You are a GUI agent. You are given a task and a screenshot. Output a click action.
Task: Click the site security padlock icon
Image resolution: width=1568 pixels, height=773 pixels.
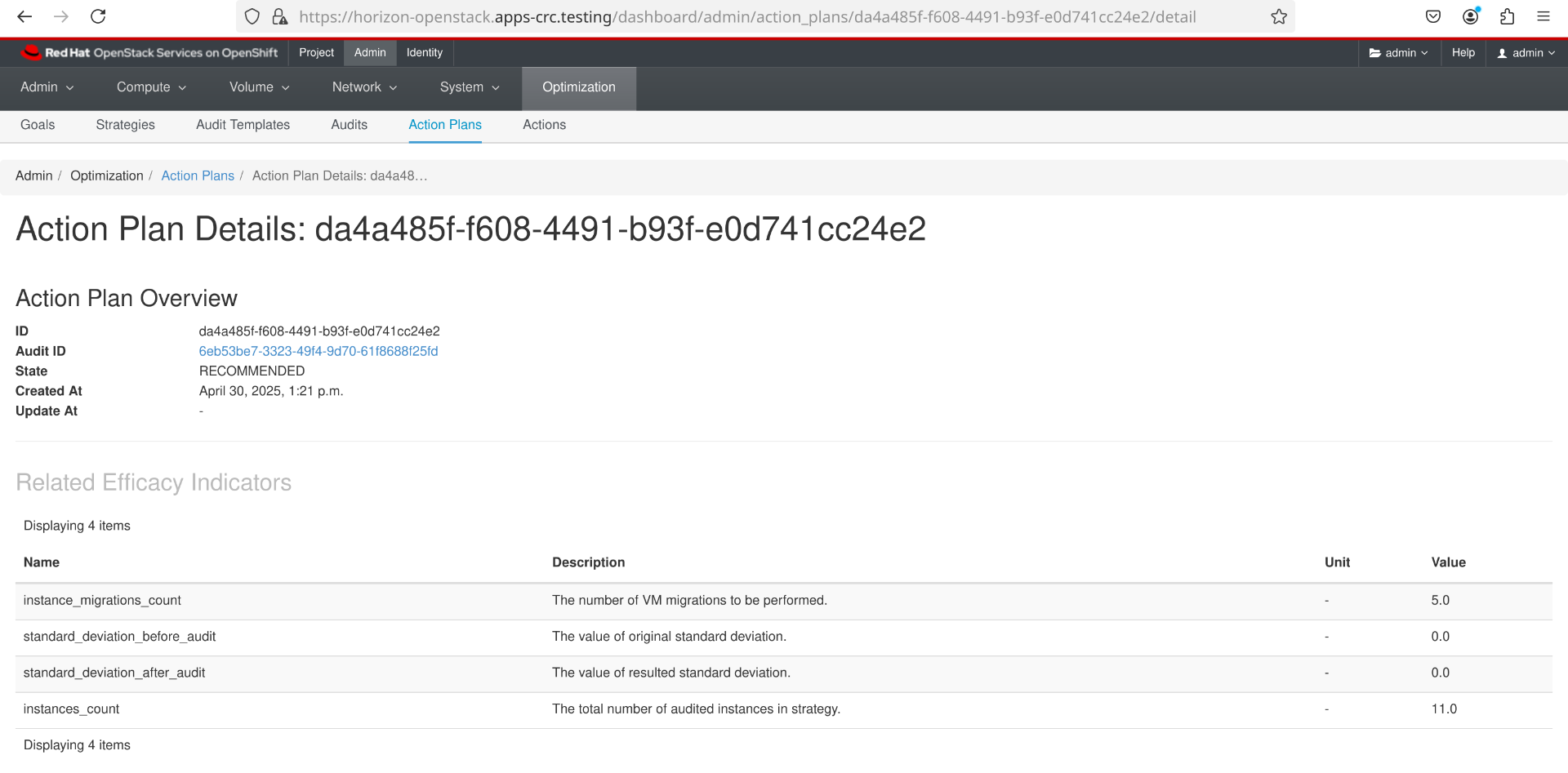pos(279,16)
